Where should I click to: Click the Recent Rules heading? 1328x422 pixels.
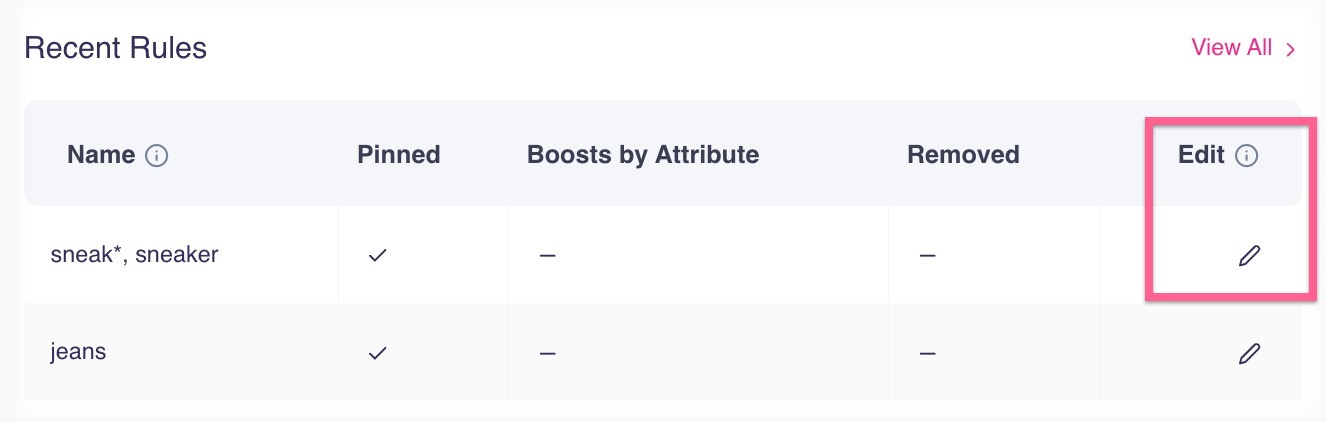pos(115,48)
